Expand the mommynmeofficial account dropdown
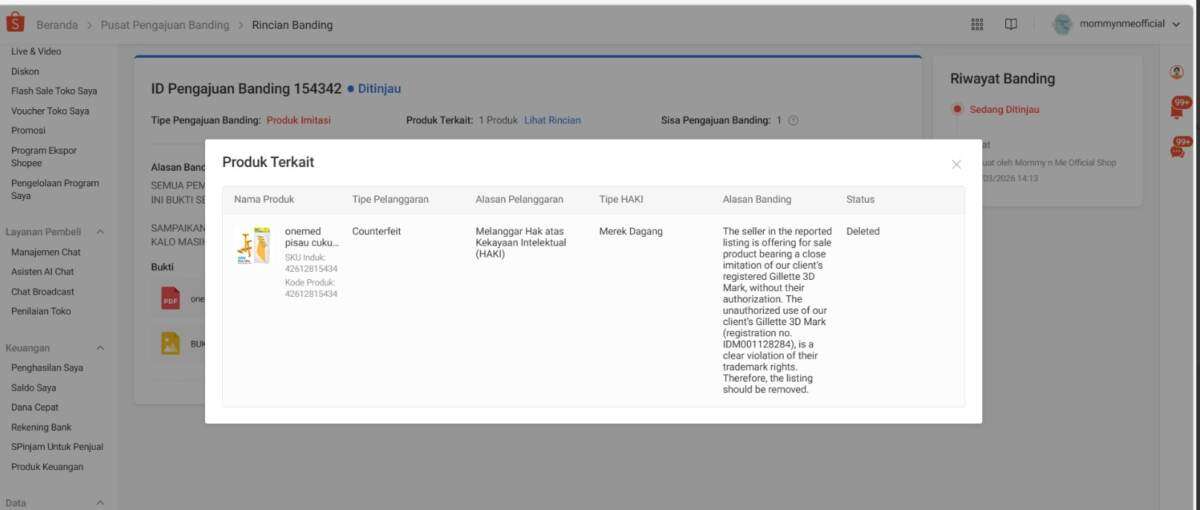This screenshot has height=510, width=1200. click(x=1175, y=24)
